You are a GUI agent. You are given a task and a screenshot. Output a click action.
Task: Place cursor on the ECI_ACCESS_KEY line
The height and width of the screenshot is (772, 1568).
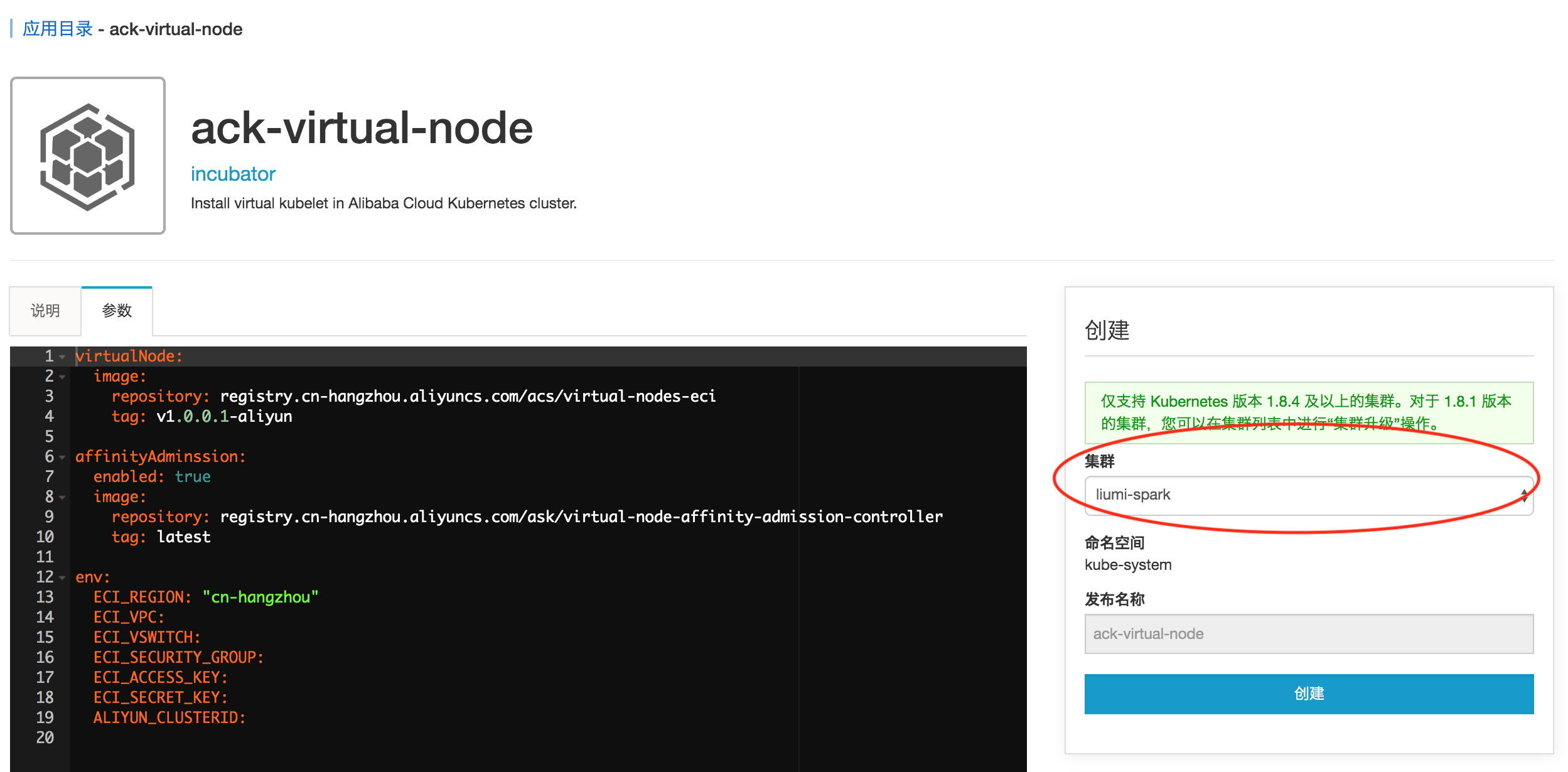tap(160, 677)
